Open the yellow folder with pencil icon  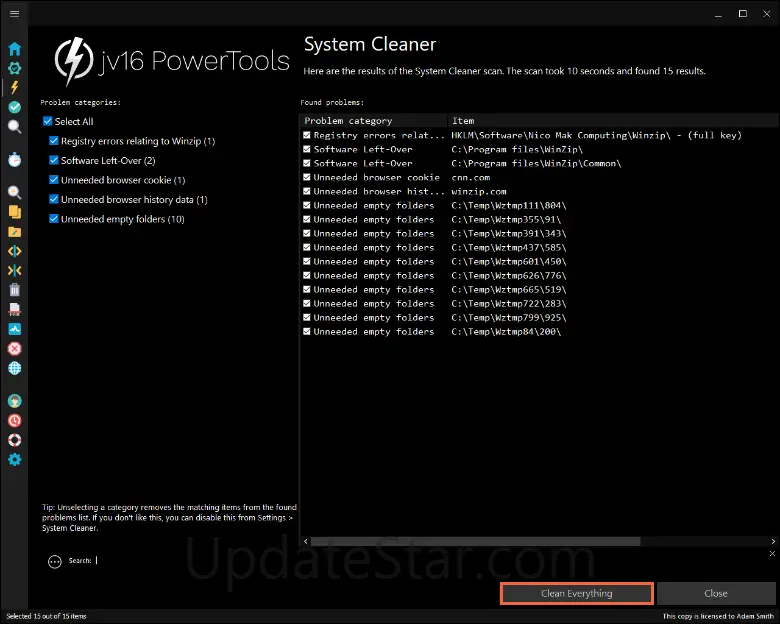[x=14, y=231]
